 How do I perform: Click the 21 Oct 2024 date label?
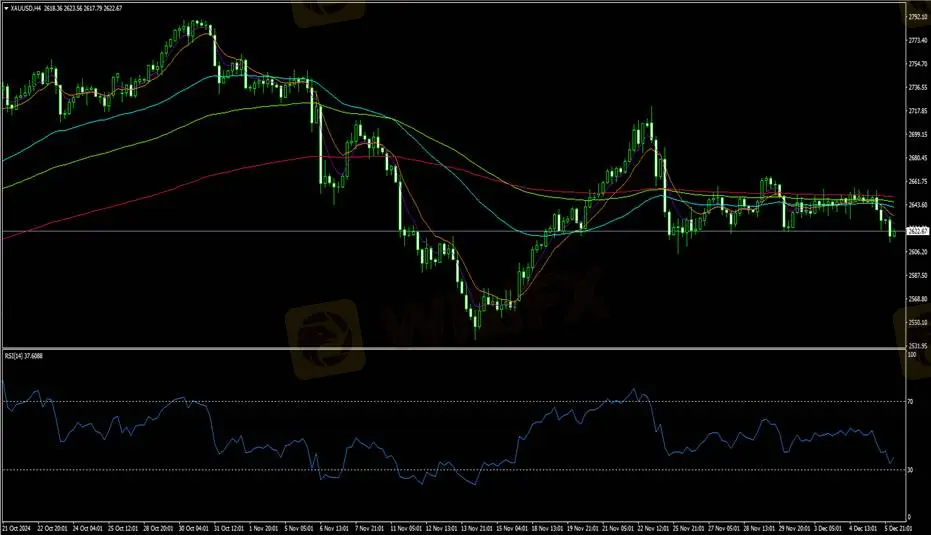[16, 528]
